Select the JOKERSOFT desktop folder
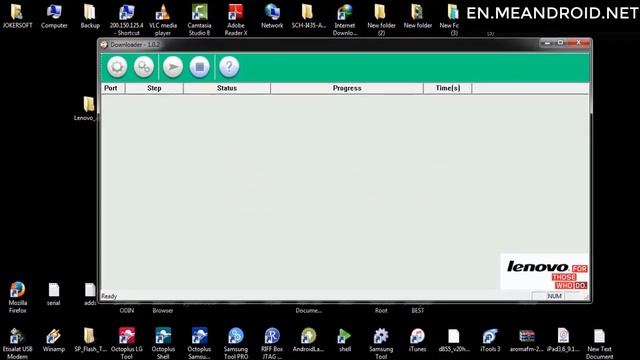640x360 pixels. pyautogui.click(x=18, y=17)
